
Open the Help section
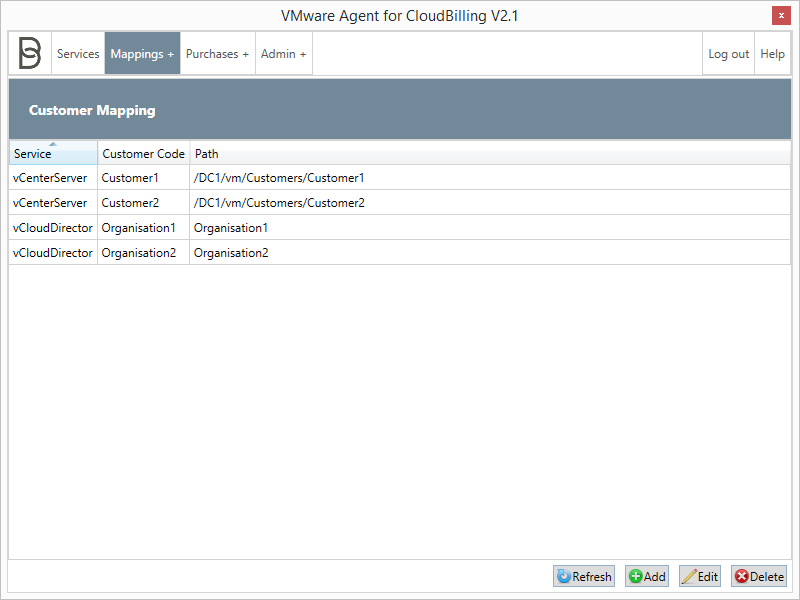click(771, 53)
